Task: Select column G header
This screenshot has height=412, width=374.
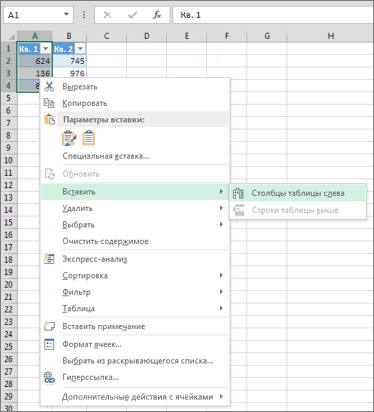Action: 267,36
